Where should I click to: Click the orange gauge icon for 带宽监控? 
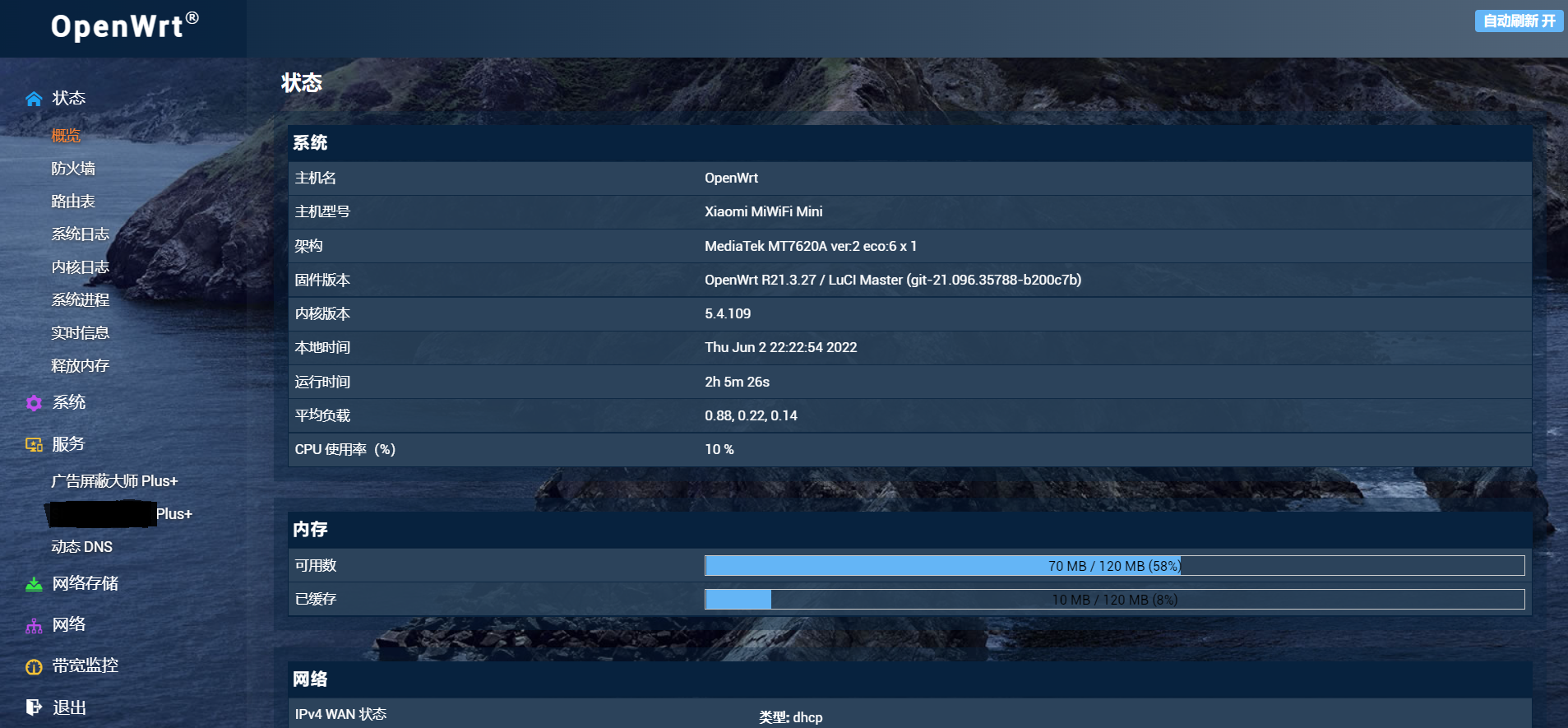pyautogui.click(x=34, y=667)
